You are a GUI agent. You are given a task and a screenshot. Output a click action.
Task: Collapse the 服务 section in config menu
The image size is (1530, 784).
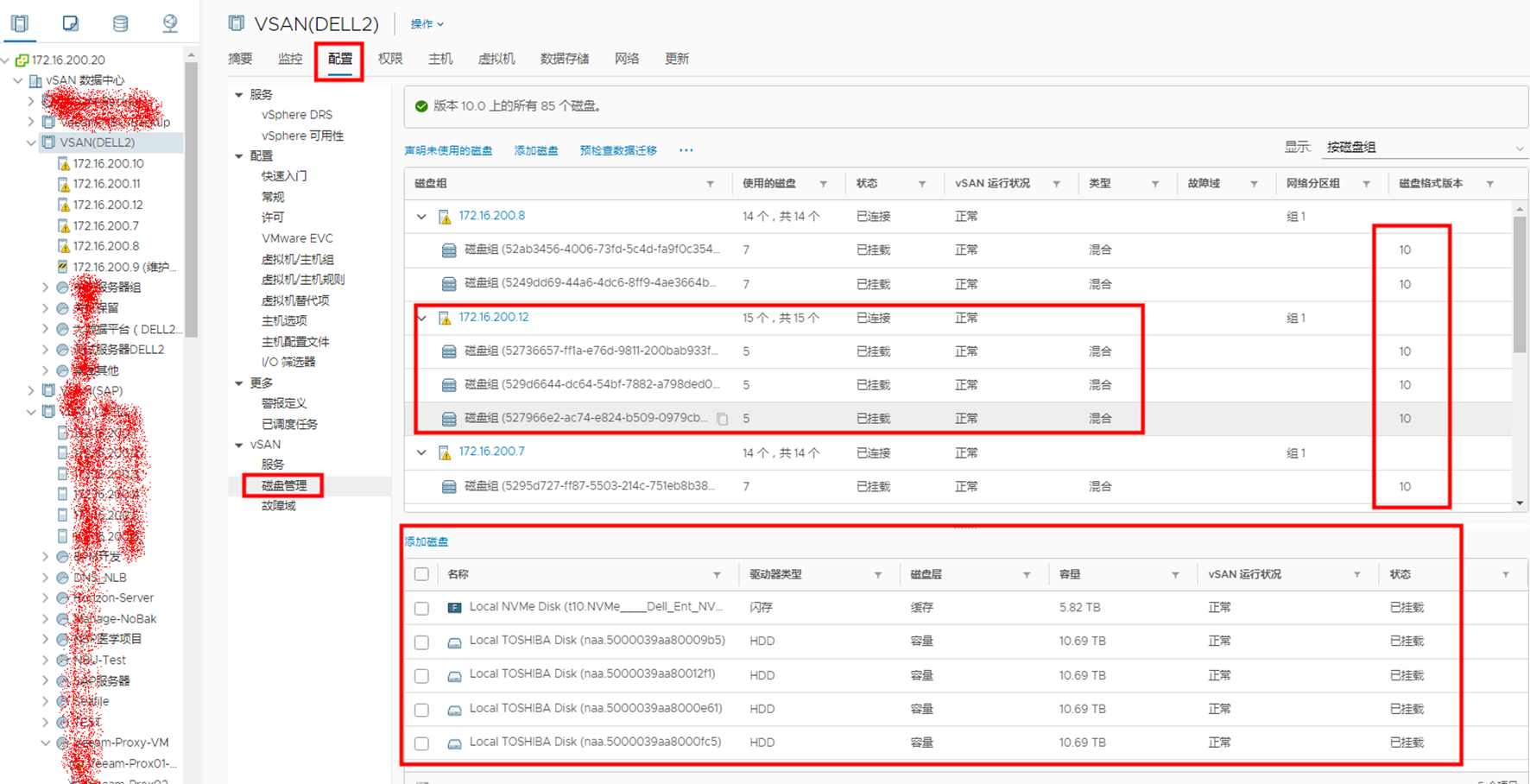coord(239,94)
